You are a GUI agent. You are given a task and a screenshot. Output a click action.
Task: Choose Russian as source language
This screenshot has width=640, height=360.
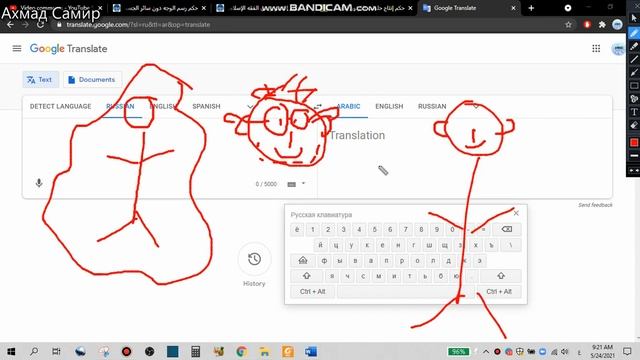coord(120,107)
